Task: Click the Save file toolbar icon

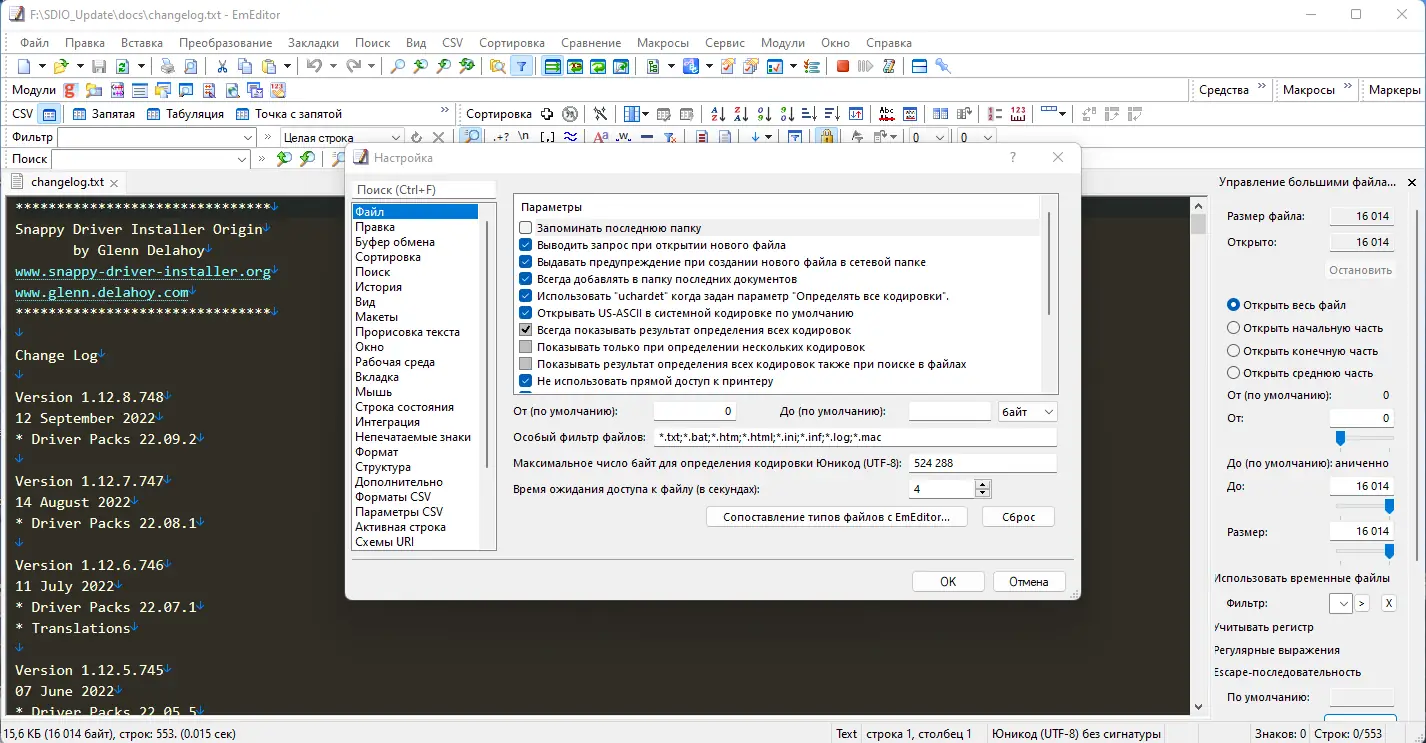Action: tap(99, 66)
